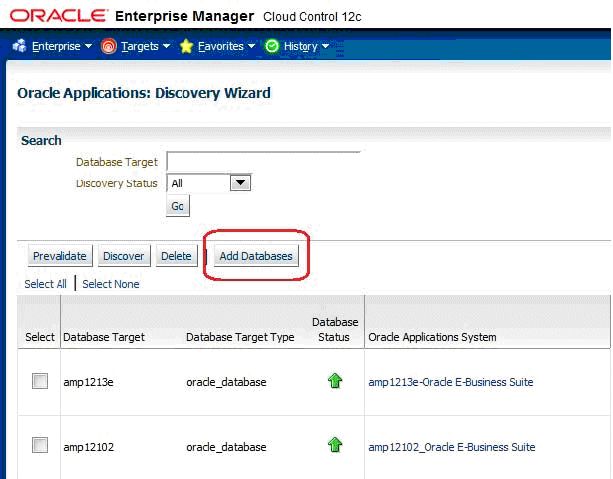
Task: Click the Database Status column header
Action: pyautogui.click(x=334, y=329)
